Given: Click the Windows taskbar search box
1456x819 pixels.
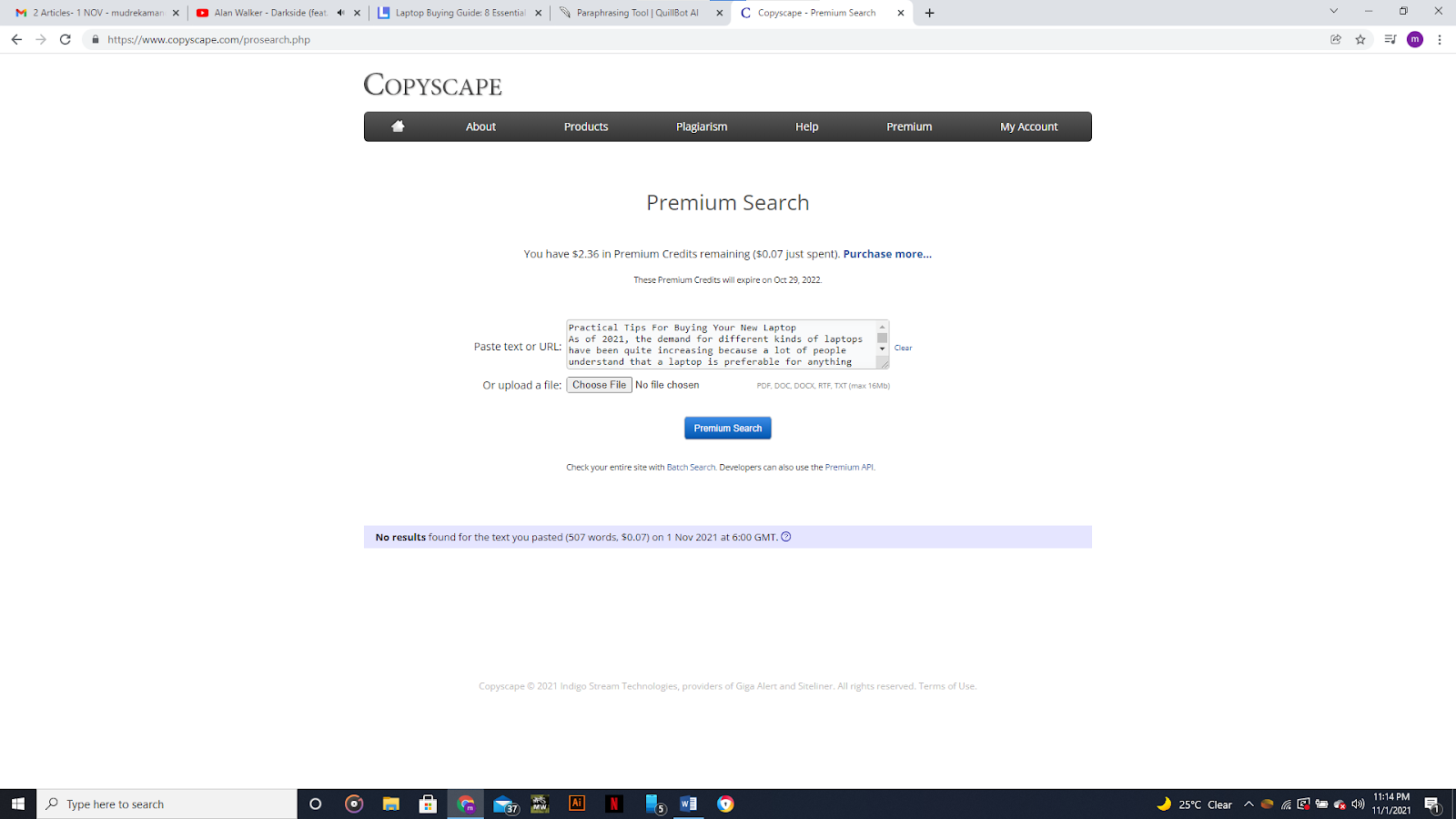Looking at the screenshot, I should (167, 804).
